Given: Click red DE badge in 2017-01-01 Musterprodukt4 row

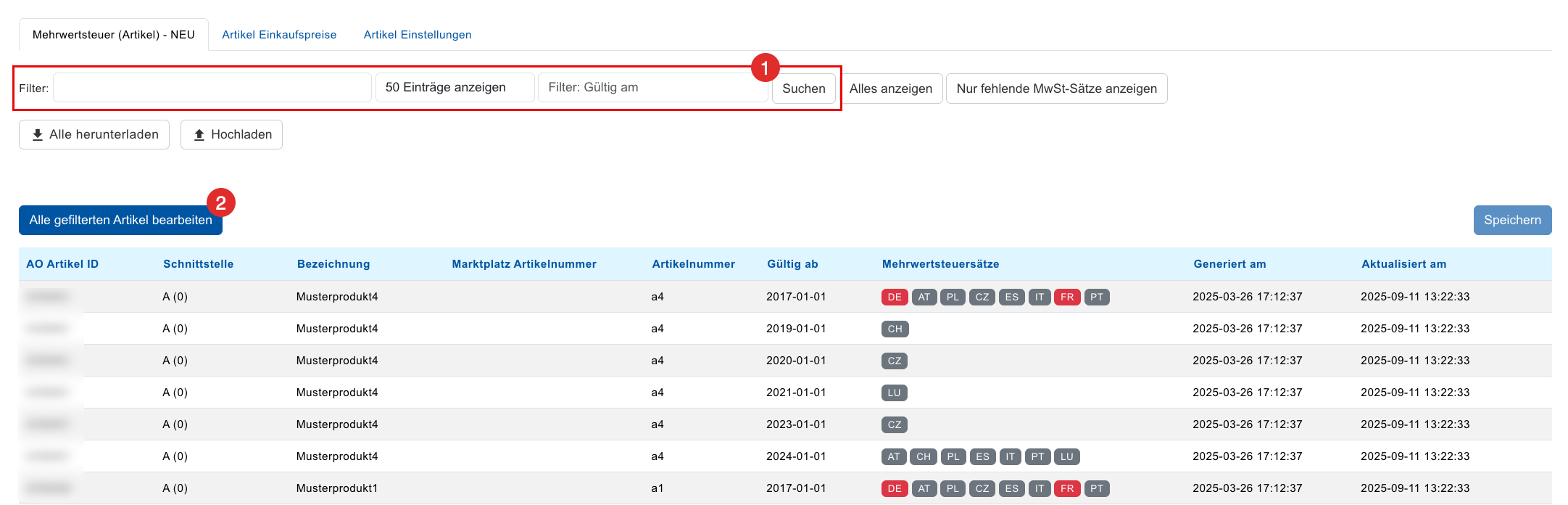Looking at the screenshot, I should 895,297.
